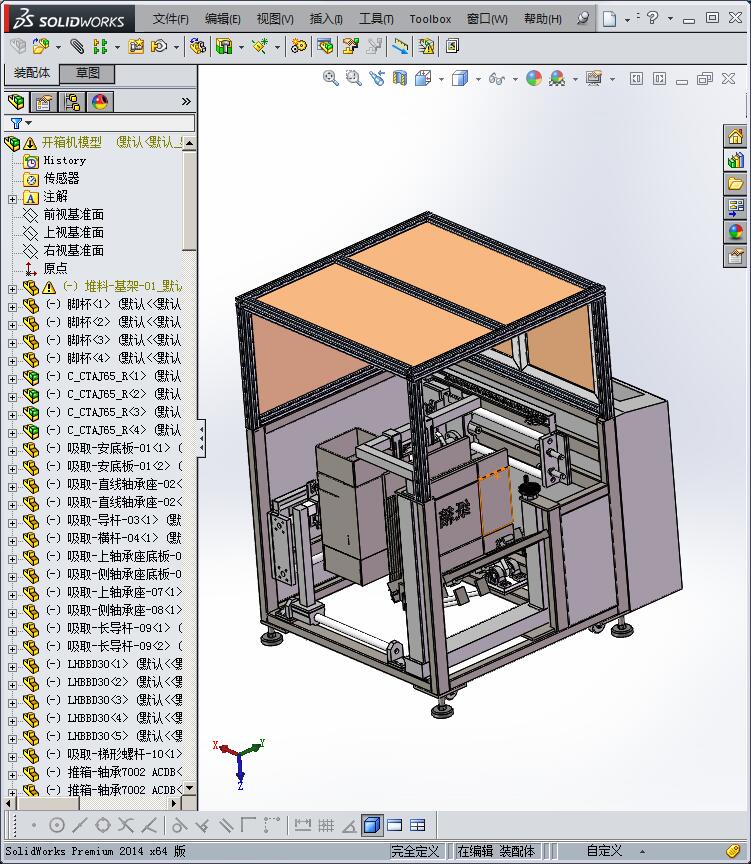Screen dimensions: 751x864
Task: Open the View Settings dropdown arrow
Action: [x=612, y=79]
